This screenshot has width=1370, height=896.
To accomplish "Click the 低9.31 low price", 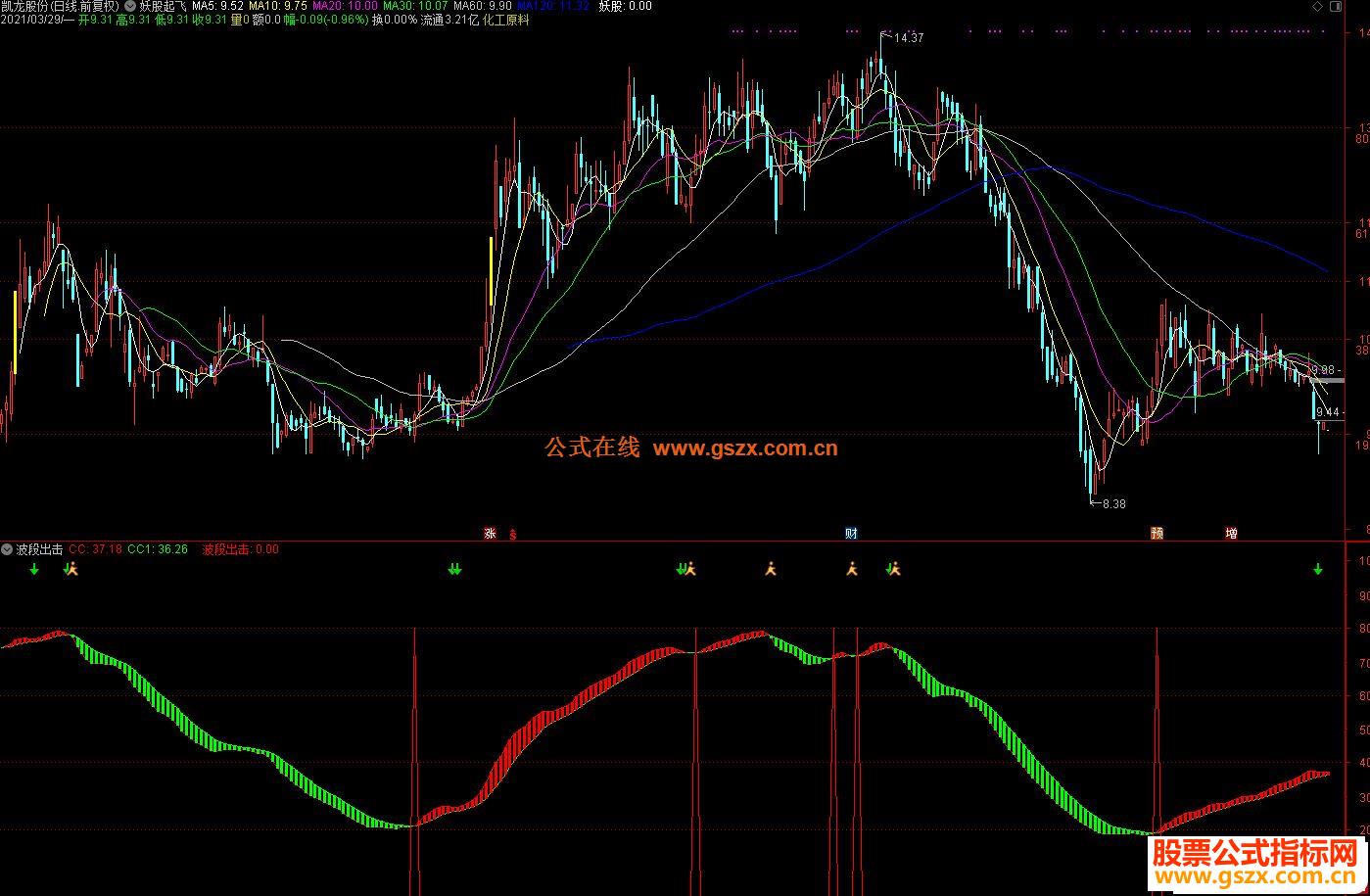I will click(x=171, y=20).
